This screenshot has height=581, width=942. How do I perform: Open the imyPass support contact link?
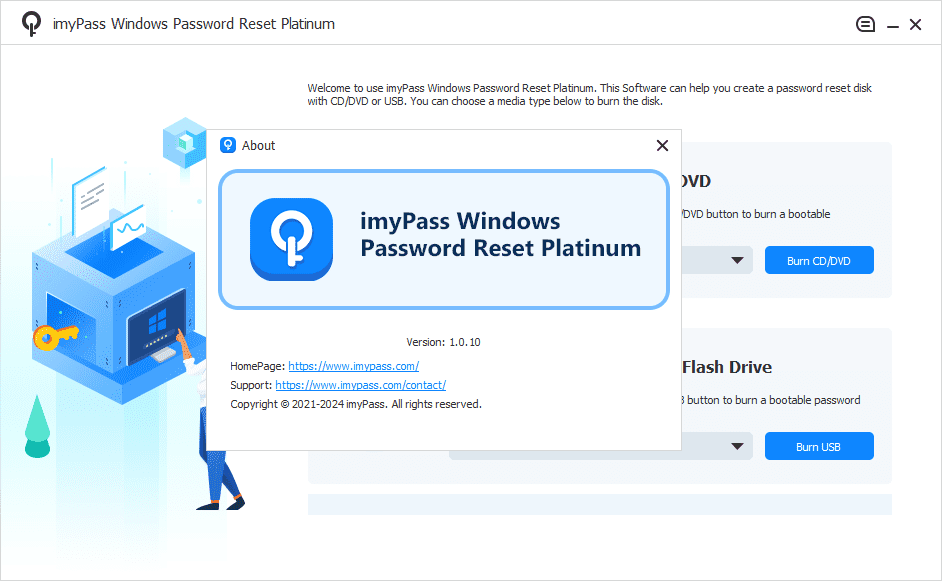coord(360,385)
